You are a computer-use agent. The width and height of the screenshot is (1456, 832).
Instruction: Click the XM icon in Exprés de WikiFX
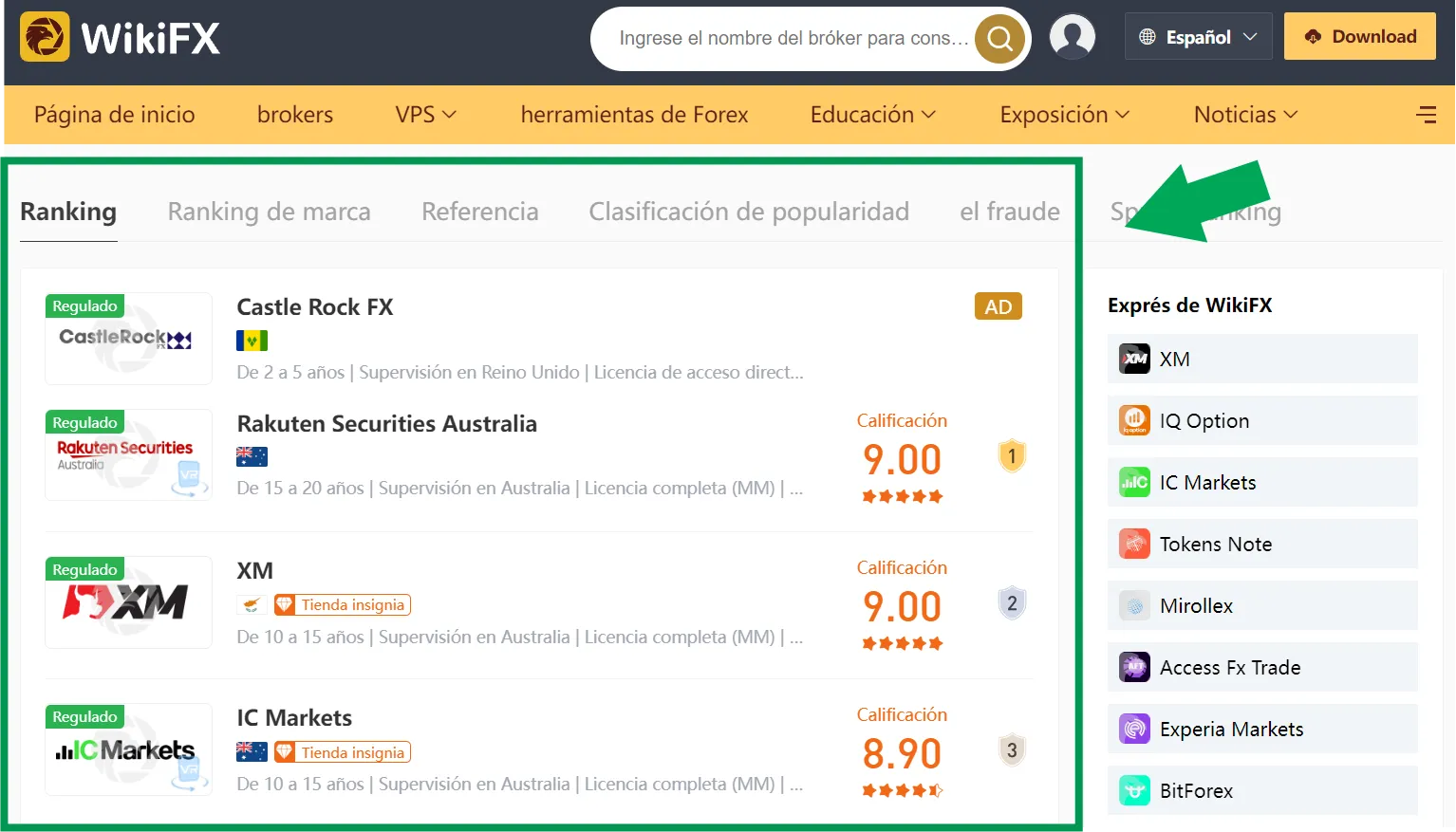pyautogui.click(x=1134, y=359)
